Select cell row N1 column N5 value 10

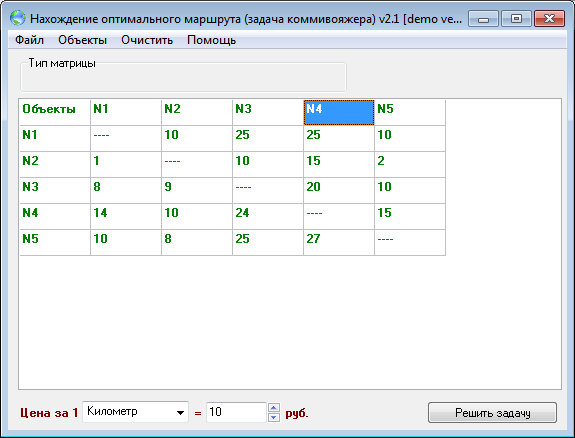point(410,139)
